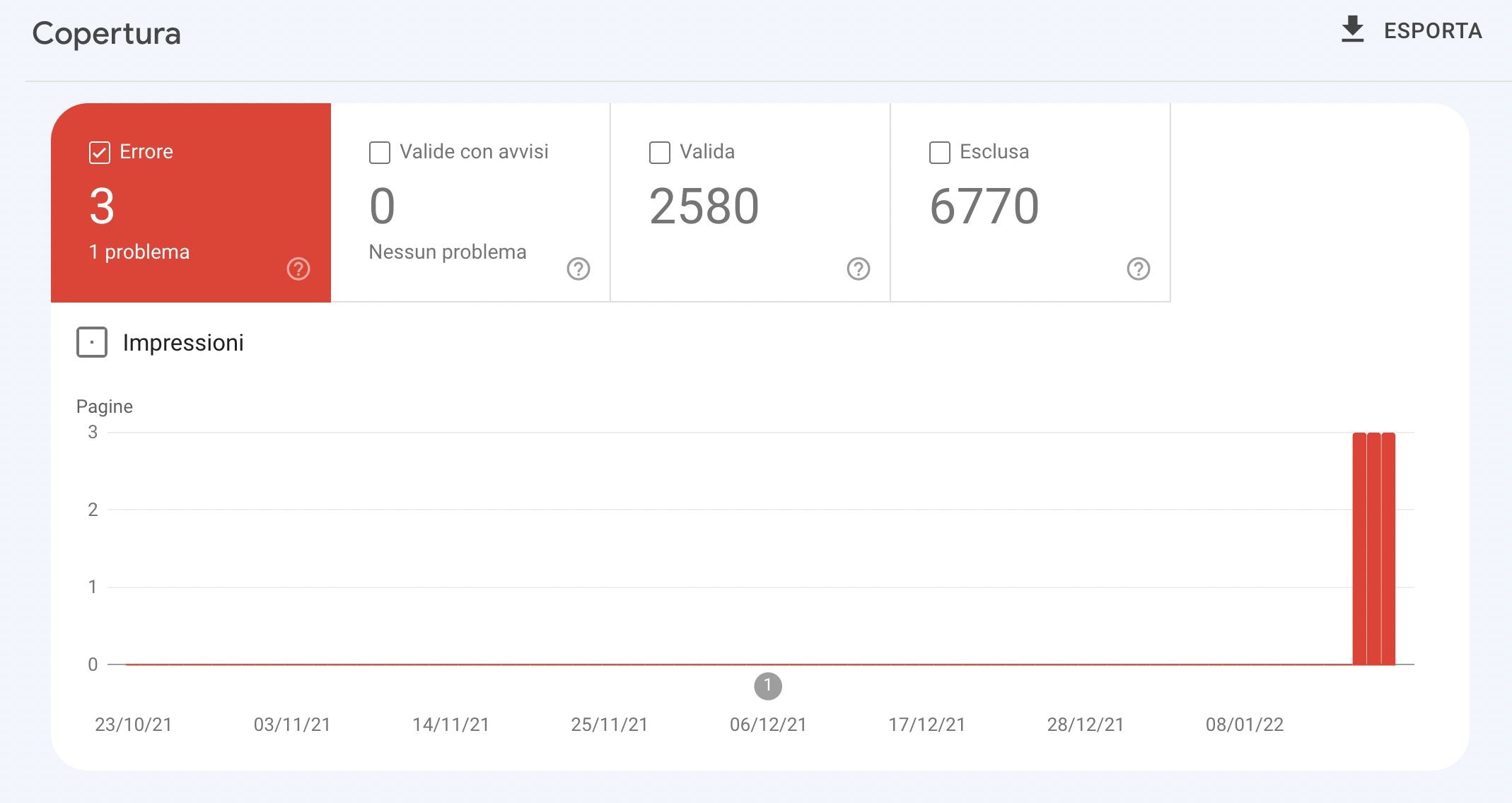Click the chart annotation marker labeled 1
This screenshot has width=1512, height=803.
click(x=768, y=686)
